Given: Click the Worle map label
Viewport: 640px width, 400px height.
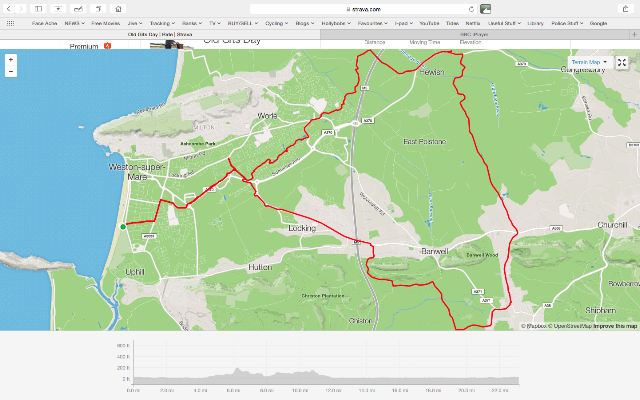Looking at the screenshot, I should tap(267, 116).
